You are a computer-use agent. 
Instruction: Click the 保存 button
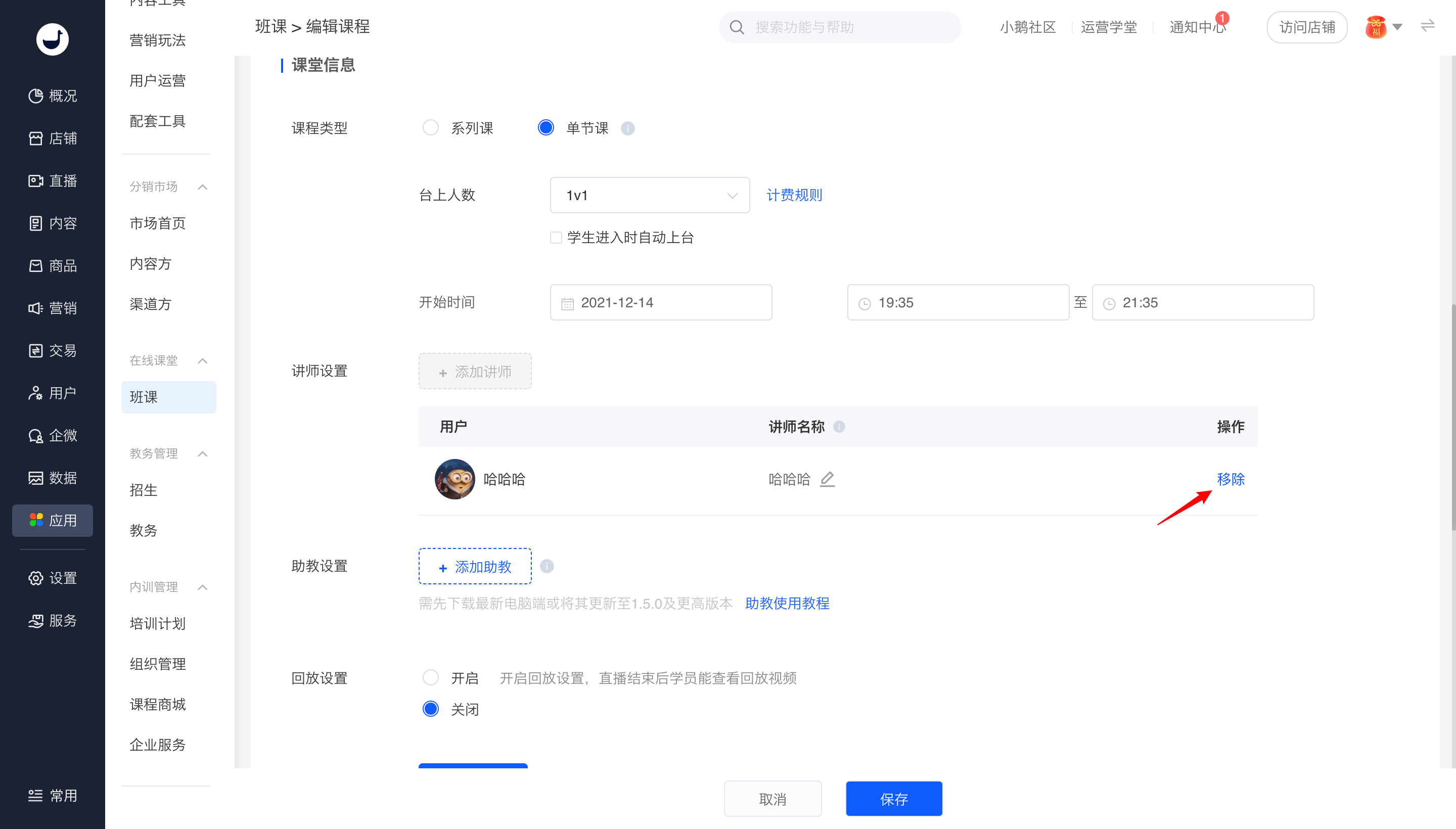(894, 799)
